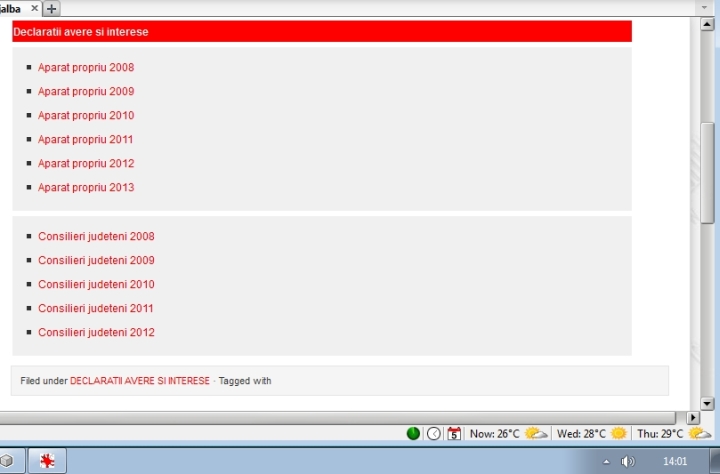Close the current browser tab
The width and height of the screenshot is (720, 474).
pos(34,8)
